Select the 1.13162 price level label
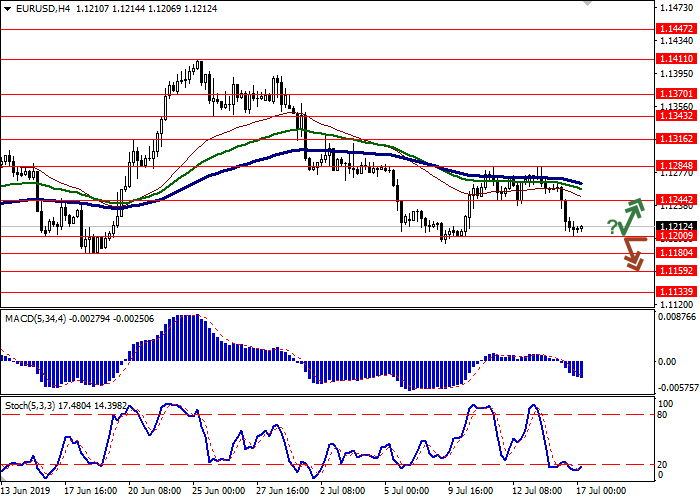Image resolution: width=700 pixels, height=500 pixels. pyautogui.click(x=677, y=138)
